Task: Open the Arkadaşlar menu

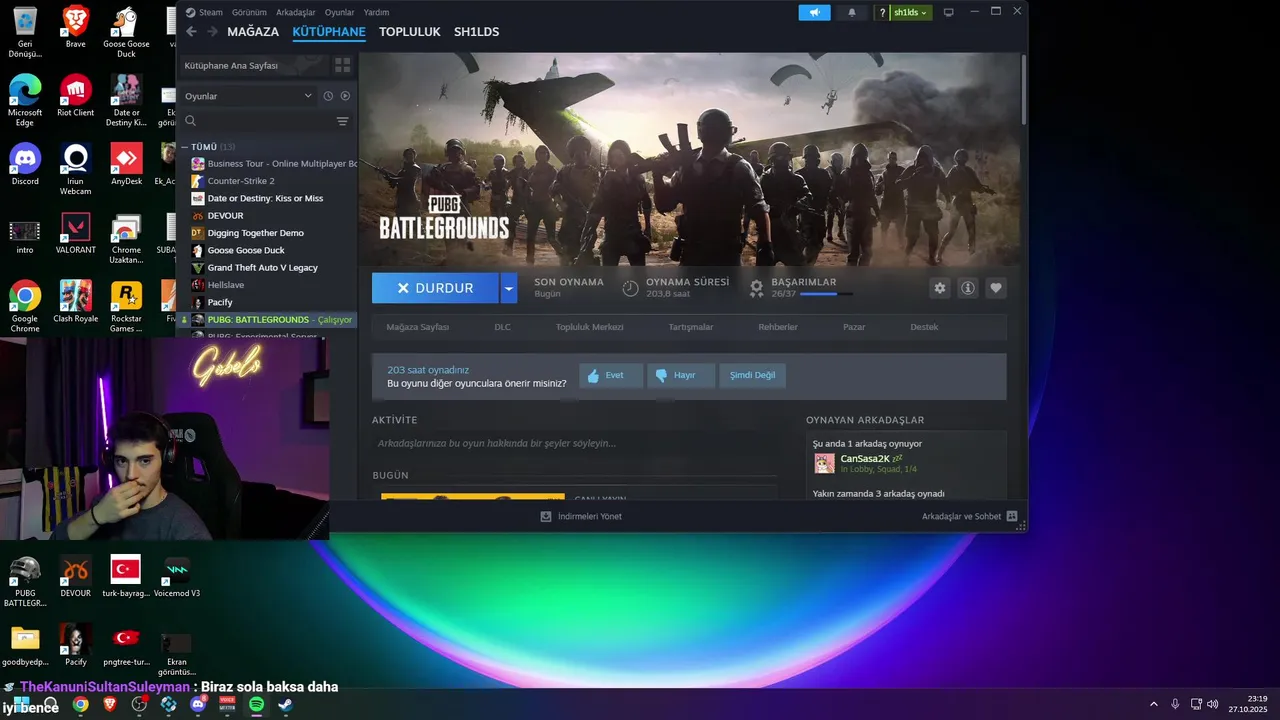Action: [x=295, y=12]
